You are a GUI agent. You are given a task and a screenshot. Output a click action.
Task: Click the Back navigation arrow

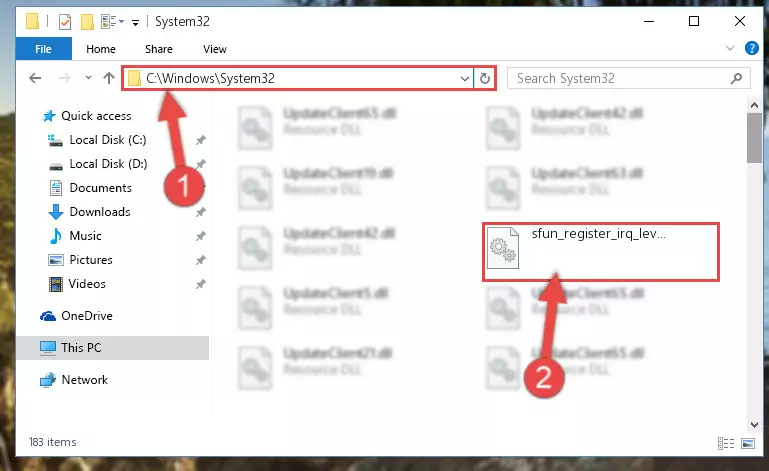click(35, 78)
